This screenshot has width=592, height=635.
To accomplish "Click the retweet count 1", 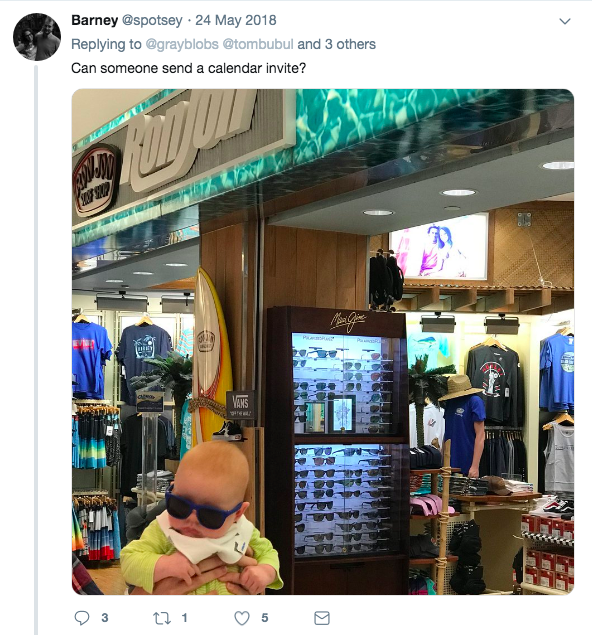I will point(185,618).
